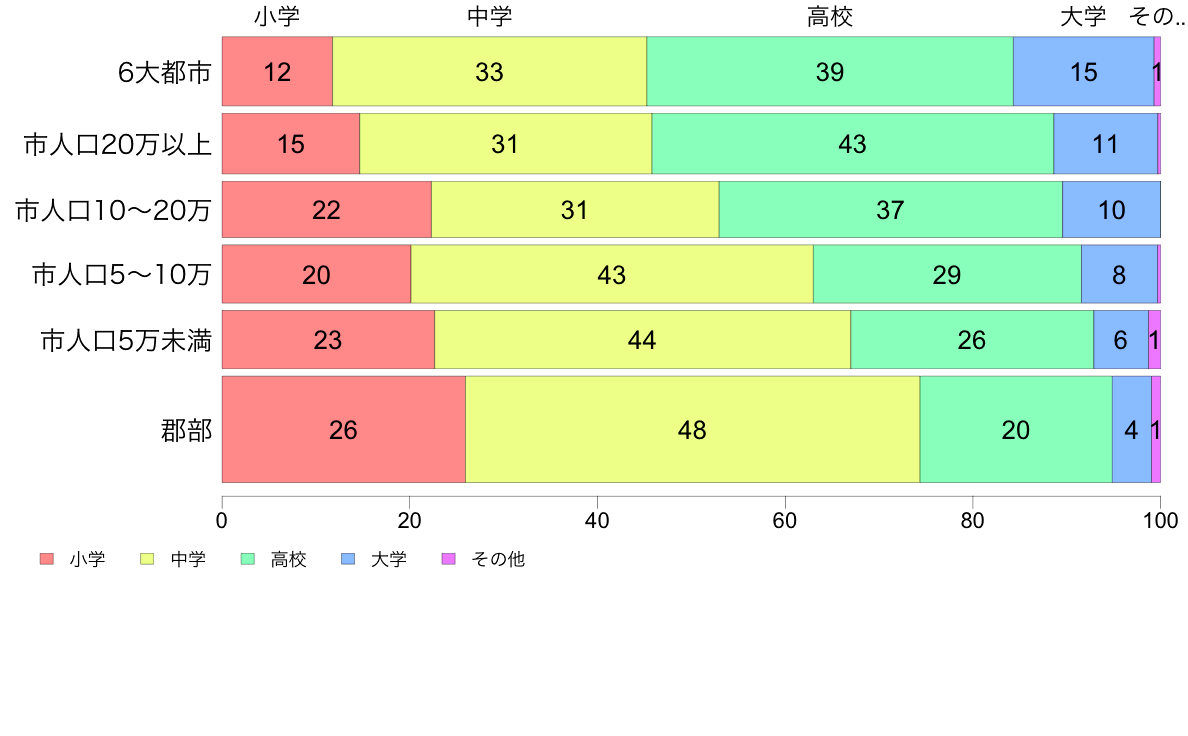Click the 48 segment in 郡部 bar
The height and width of the screenshot is (736, 1188).
[692, 429]
